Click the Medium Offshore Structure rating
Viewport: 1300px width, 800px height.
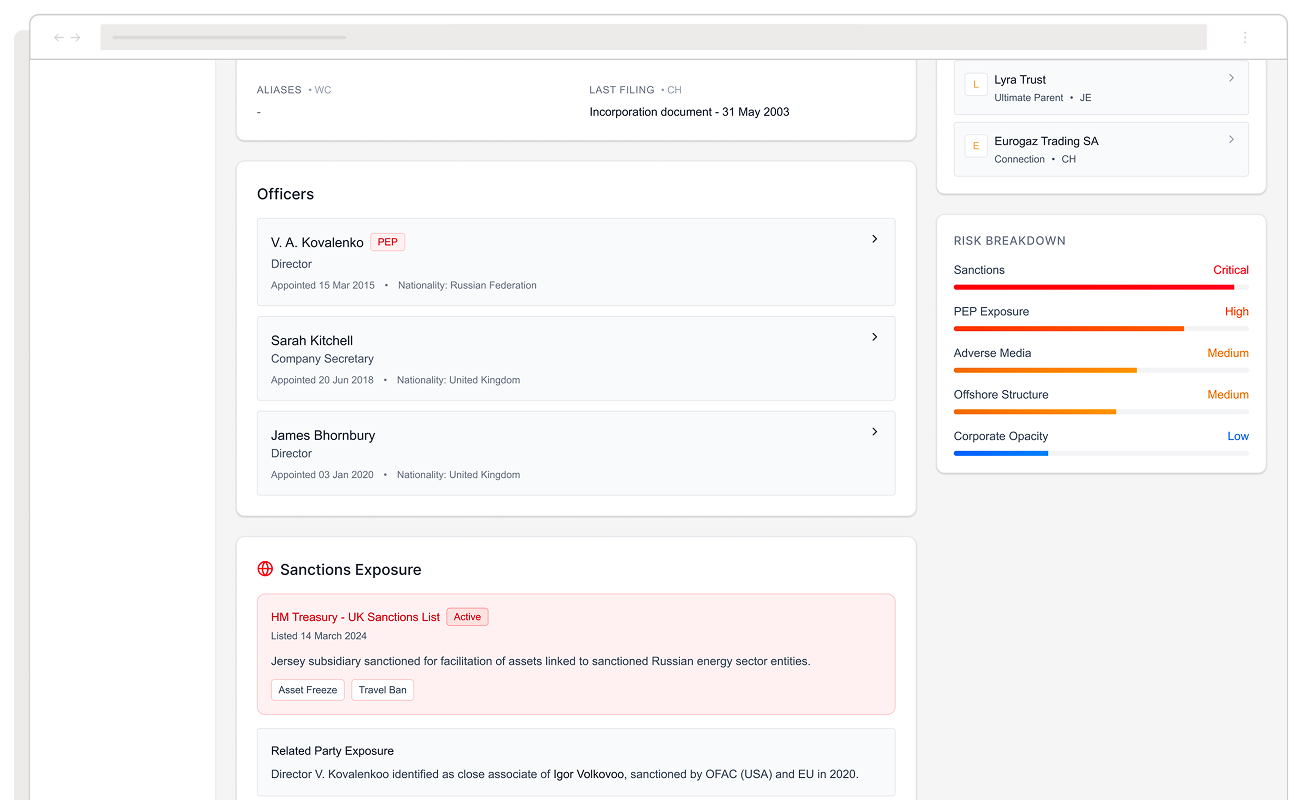1228,395
